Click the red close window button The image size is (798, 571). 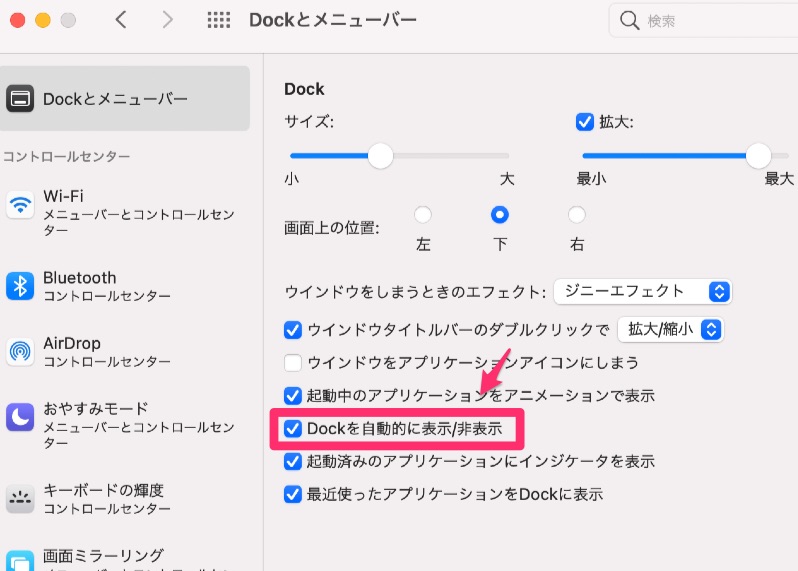tap(18, 20)
